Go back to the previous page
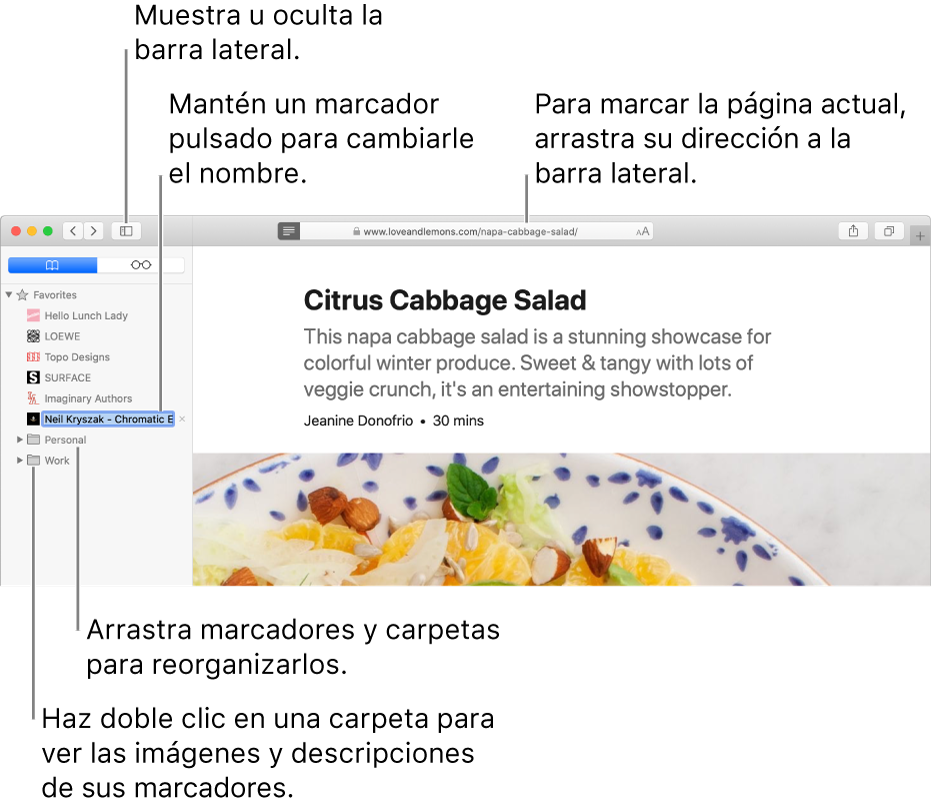 pyautogui.click(x=73, y=231)
